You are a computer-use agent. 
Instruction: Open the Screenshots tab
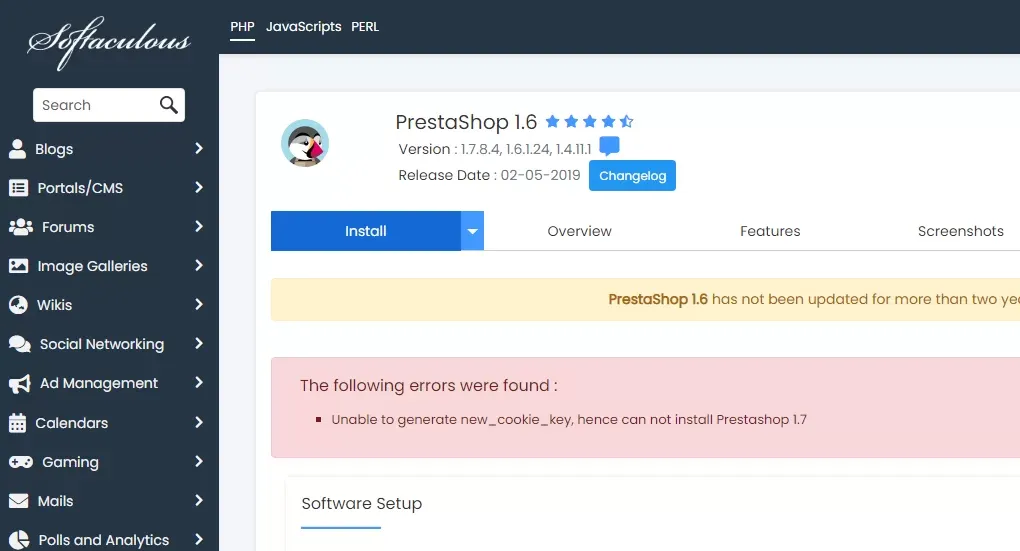point(960,231)
